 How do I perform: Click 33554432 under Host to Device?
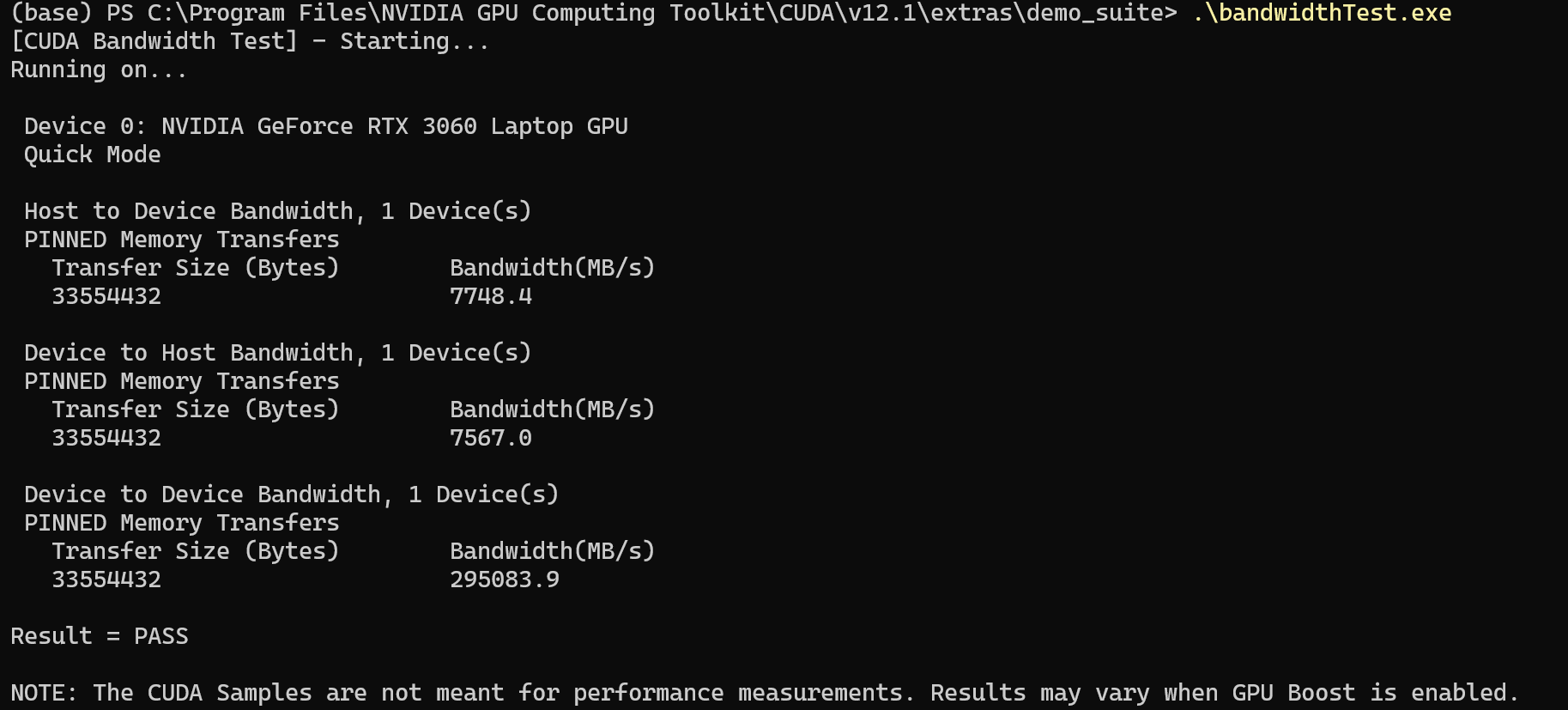[106, 296]
